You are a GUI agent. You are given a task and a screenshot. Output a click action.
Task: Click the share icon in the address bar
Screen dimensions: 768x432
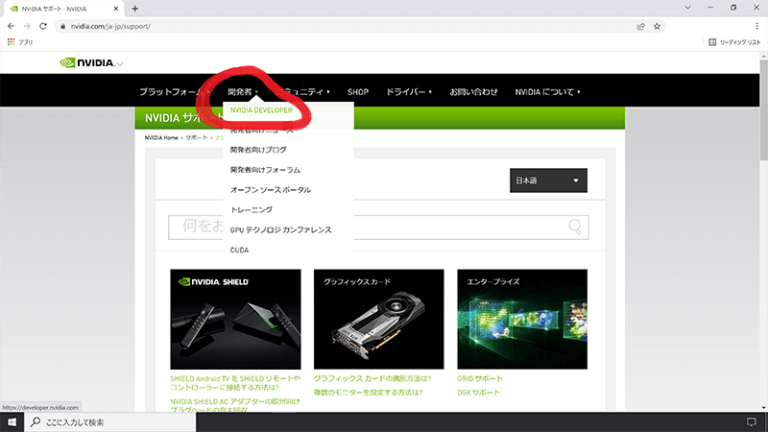tap(640, 26)
